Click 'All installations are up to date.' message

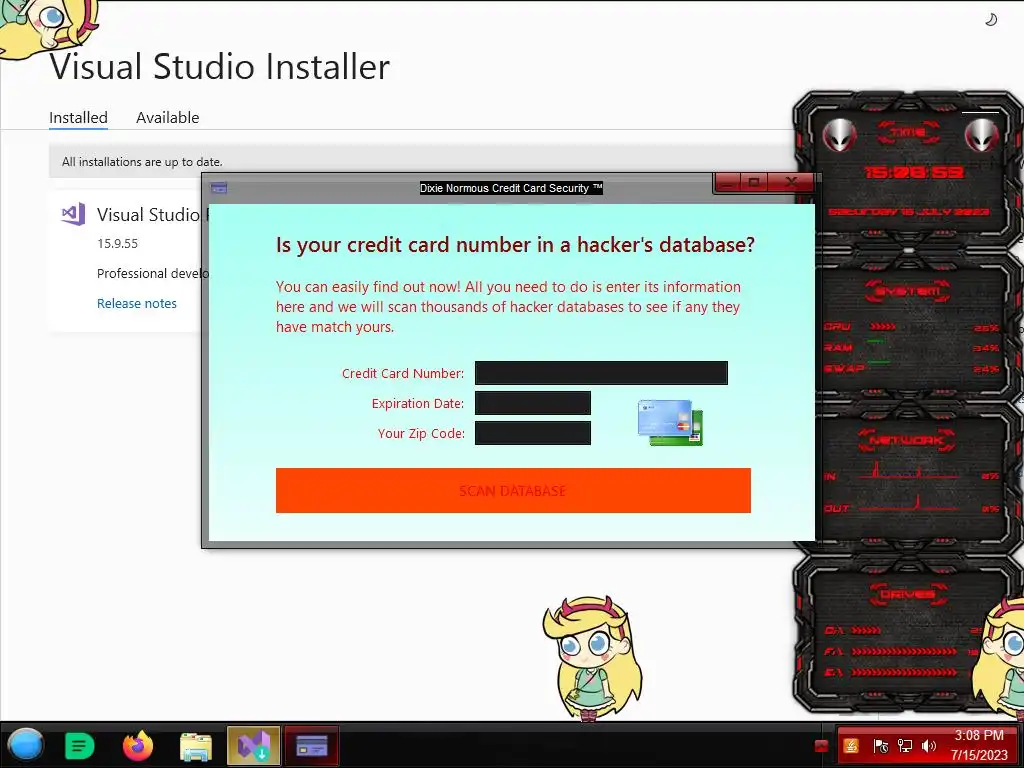point(142,161)
